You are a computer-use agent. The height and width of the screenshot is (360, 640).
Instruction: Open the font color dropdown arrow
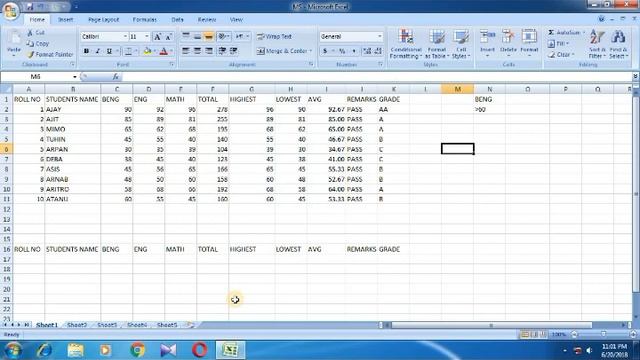[171, 51]
